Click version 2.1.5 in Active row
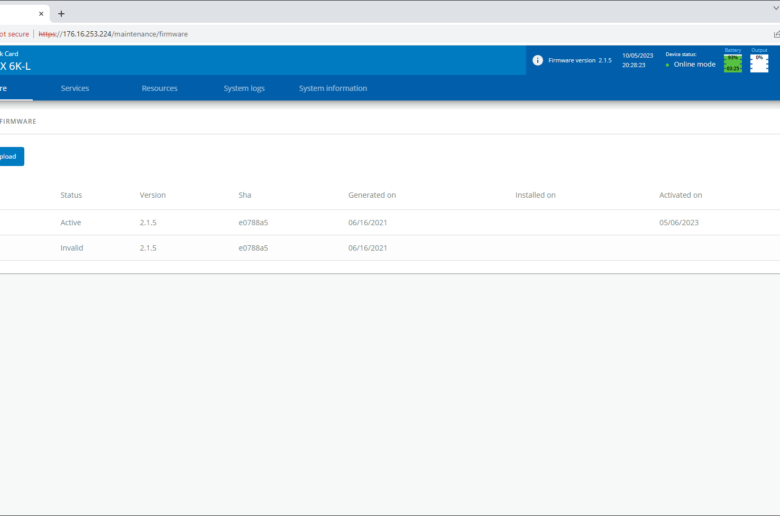Screen dimensions: 780x516 click(x=148, y=222)
